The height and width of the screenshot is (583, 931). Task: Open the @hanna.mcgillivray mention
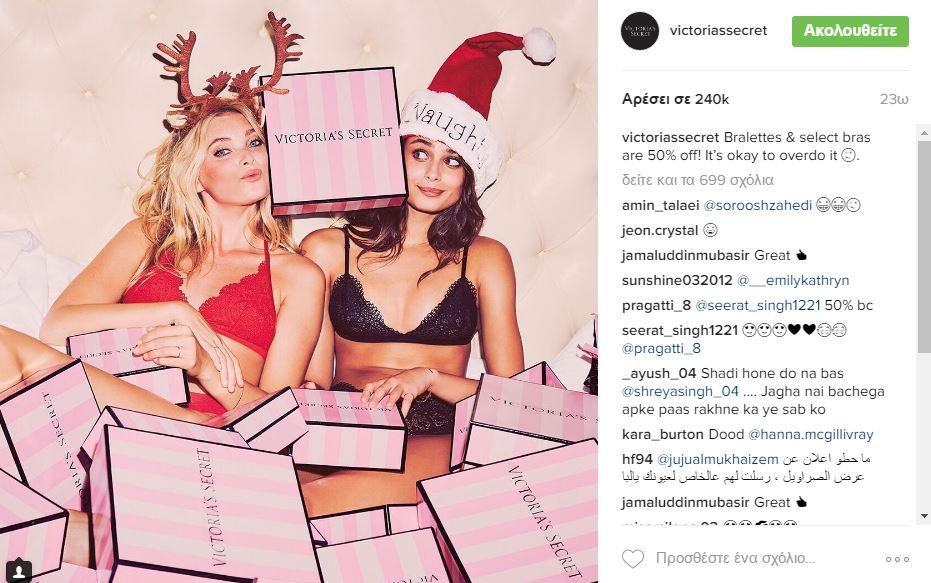[x=810, y=434]
